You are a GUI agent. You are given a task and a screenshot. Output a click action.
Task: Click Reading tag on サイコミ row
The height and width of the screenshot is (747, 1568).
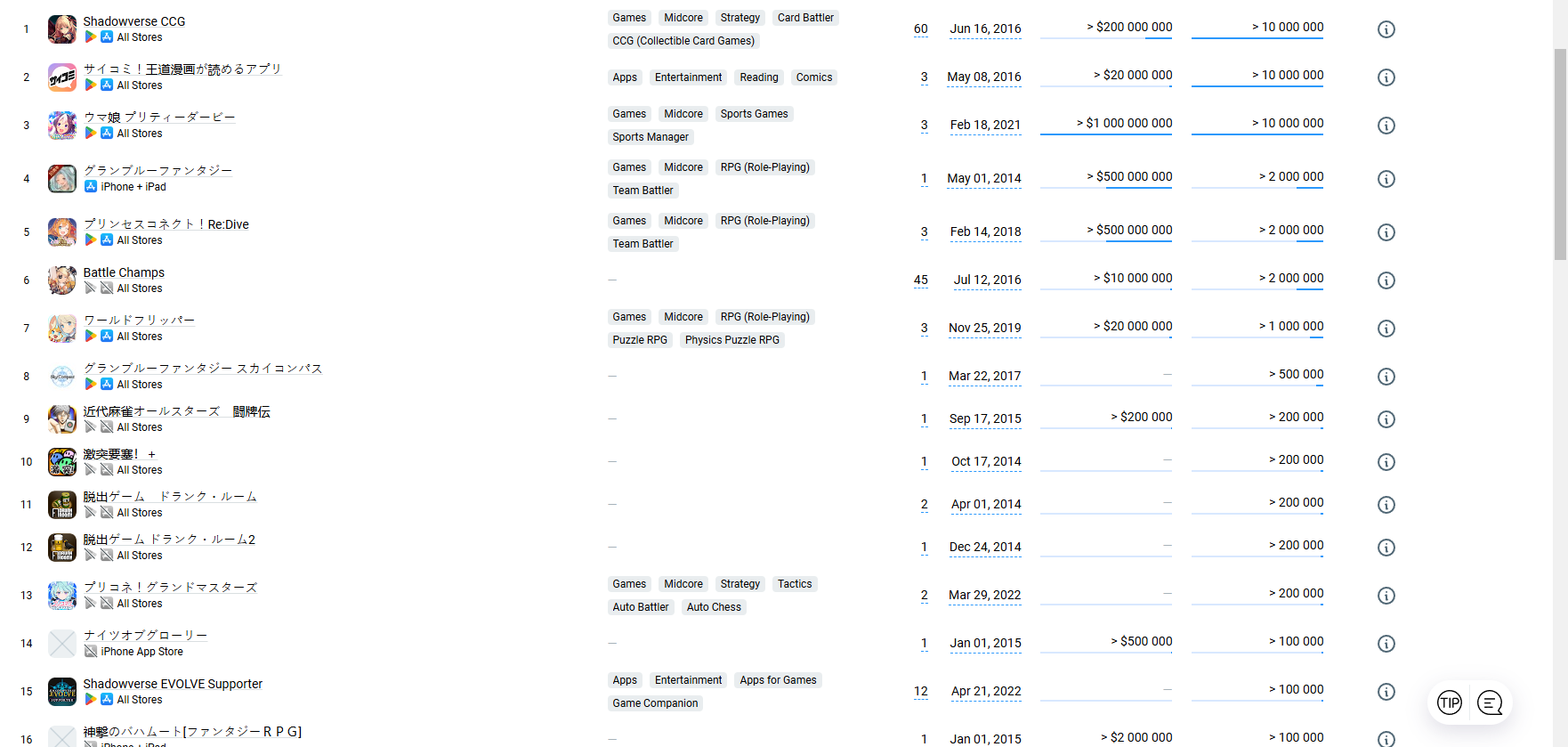tap(759, 77)
